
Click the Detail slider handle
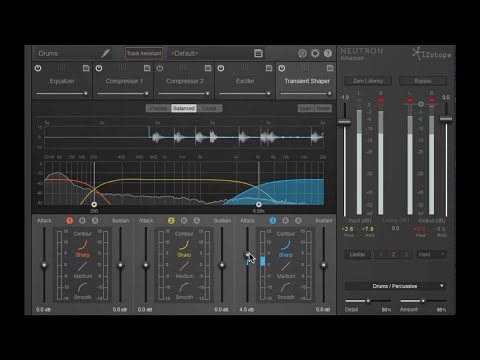tap(368, 301)
